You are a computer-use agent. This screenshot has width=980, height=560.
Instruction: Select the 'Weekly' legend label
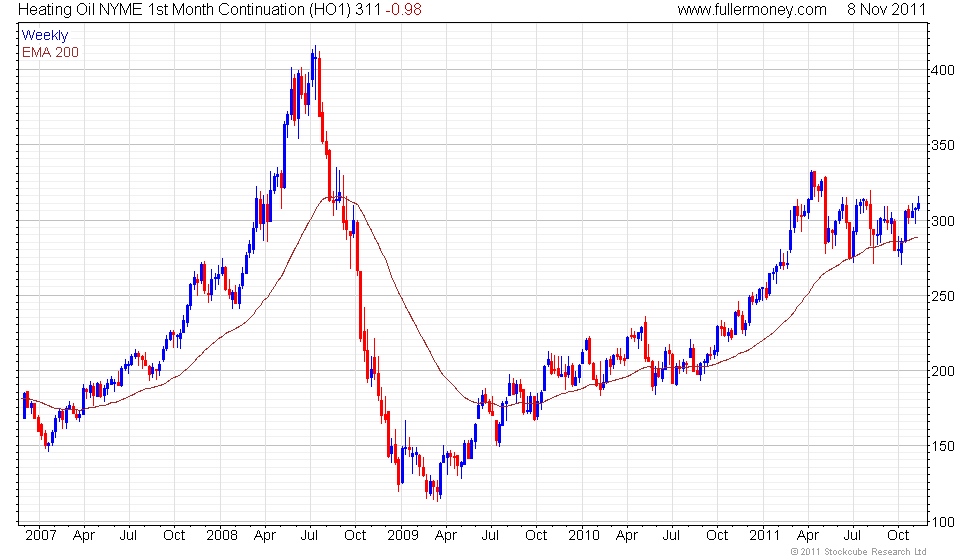pos(45,36)
